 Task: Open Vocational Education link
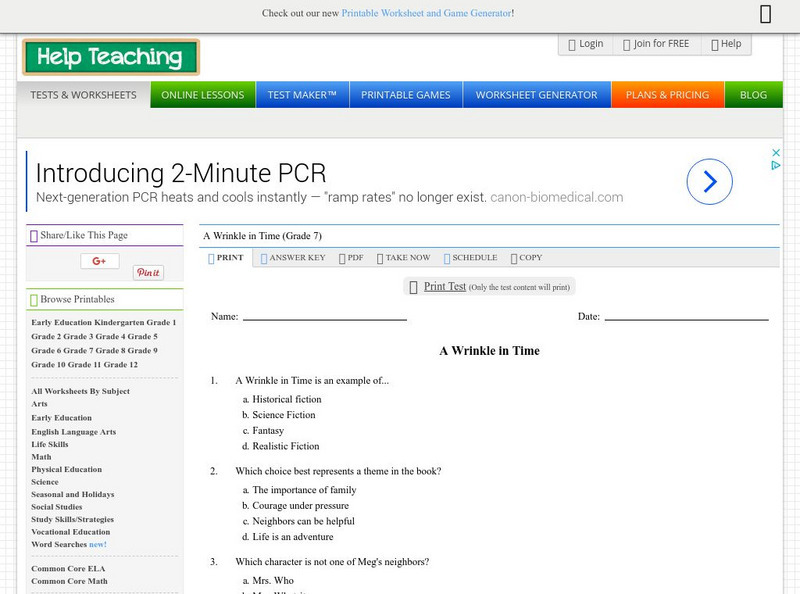[70, 532]
